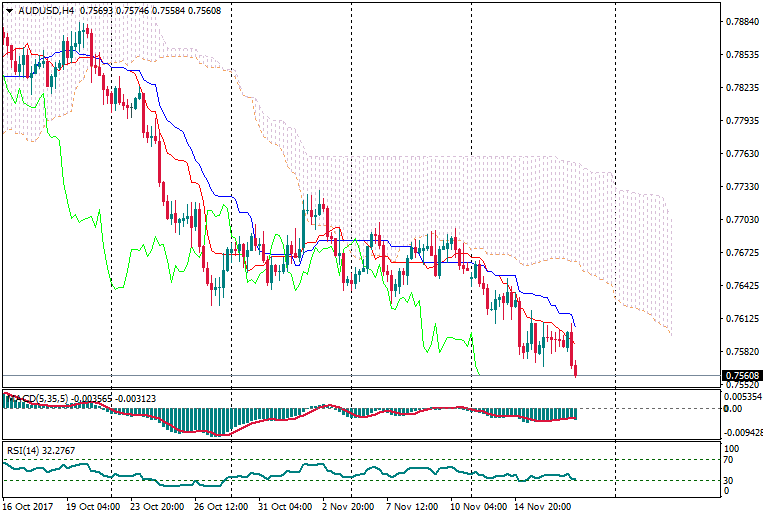763x518 pixels.
Task: Click the OHLC price values in header
Action: pyautogui.click(x=144, y=11)
